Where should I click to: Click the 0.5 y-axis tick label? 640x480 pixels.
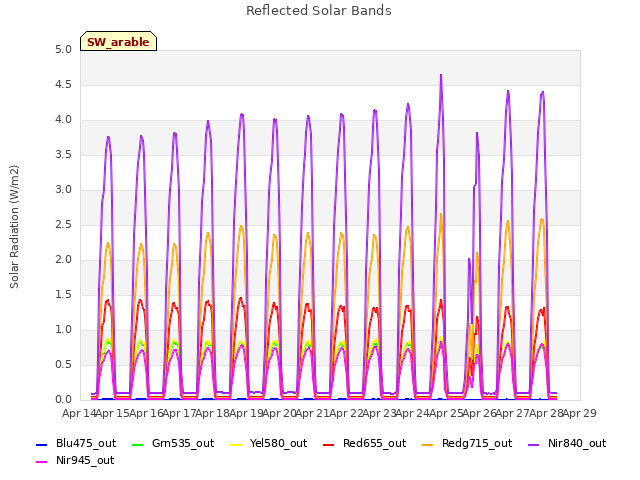63,364
